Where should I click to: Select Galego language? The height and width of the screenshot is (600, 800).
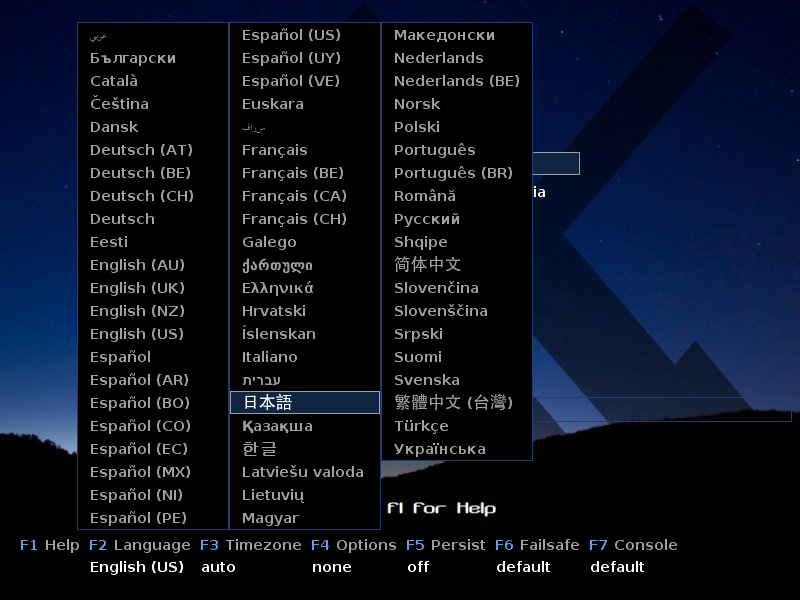point(269,242)
